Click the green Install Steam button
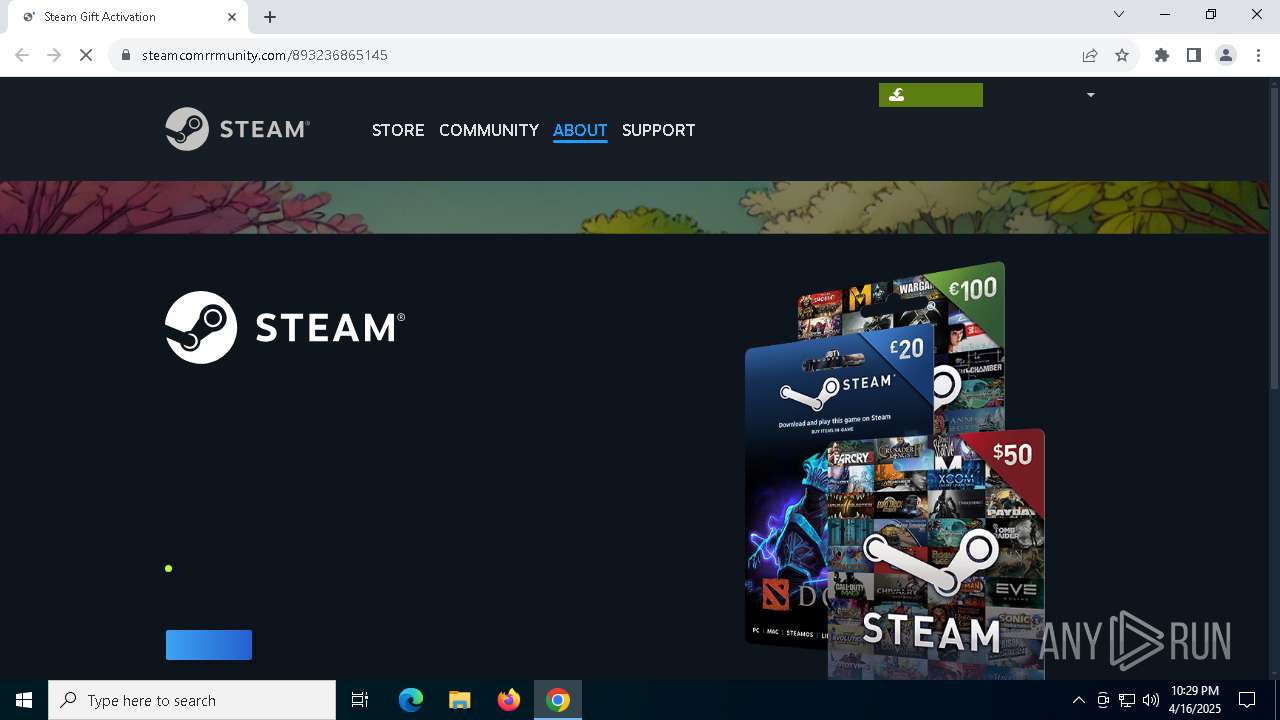Viewport: 1280px width, 720px height. (931, 95)
